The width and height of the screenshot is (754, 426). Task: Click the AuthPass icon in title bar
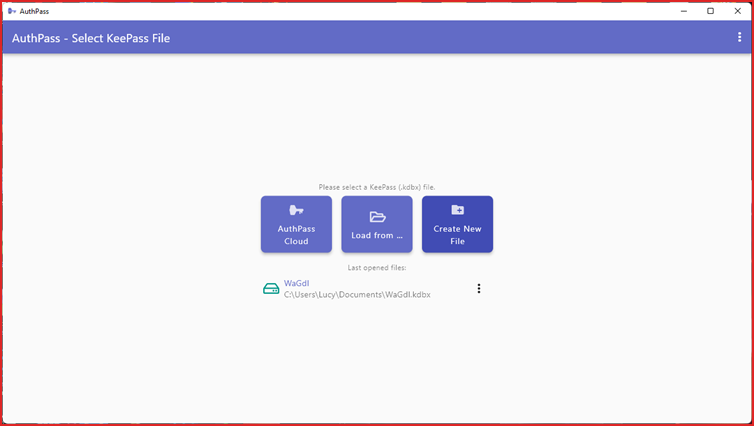(x=12, y=11)
